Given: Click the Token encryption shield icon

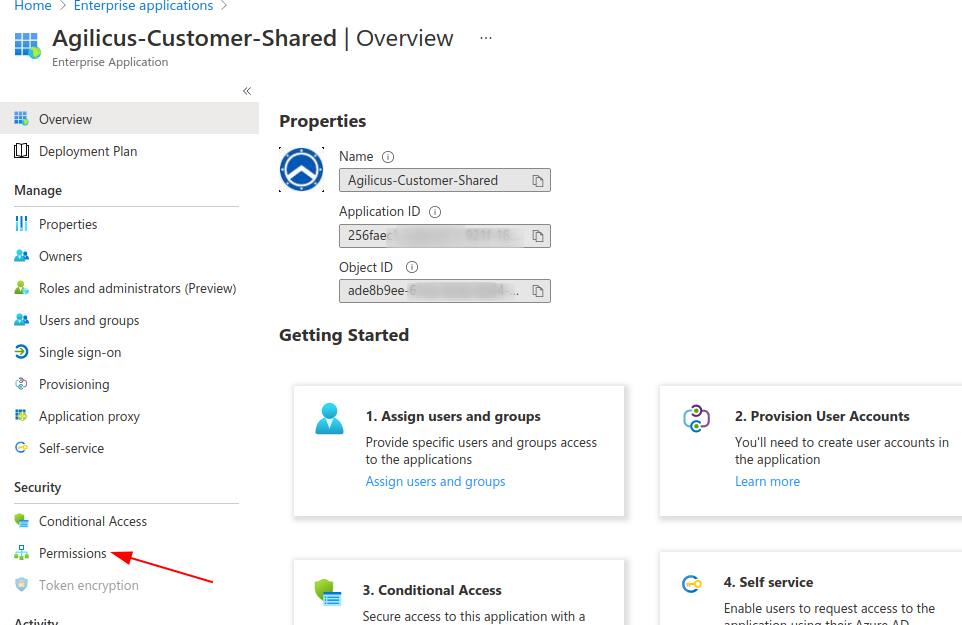Looking at the screenshot, I should click(21, 585).
